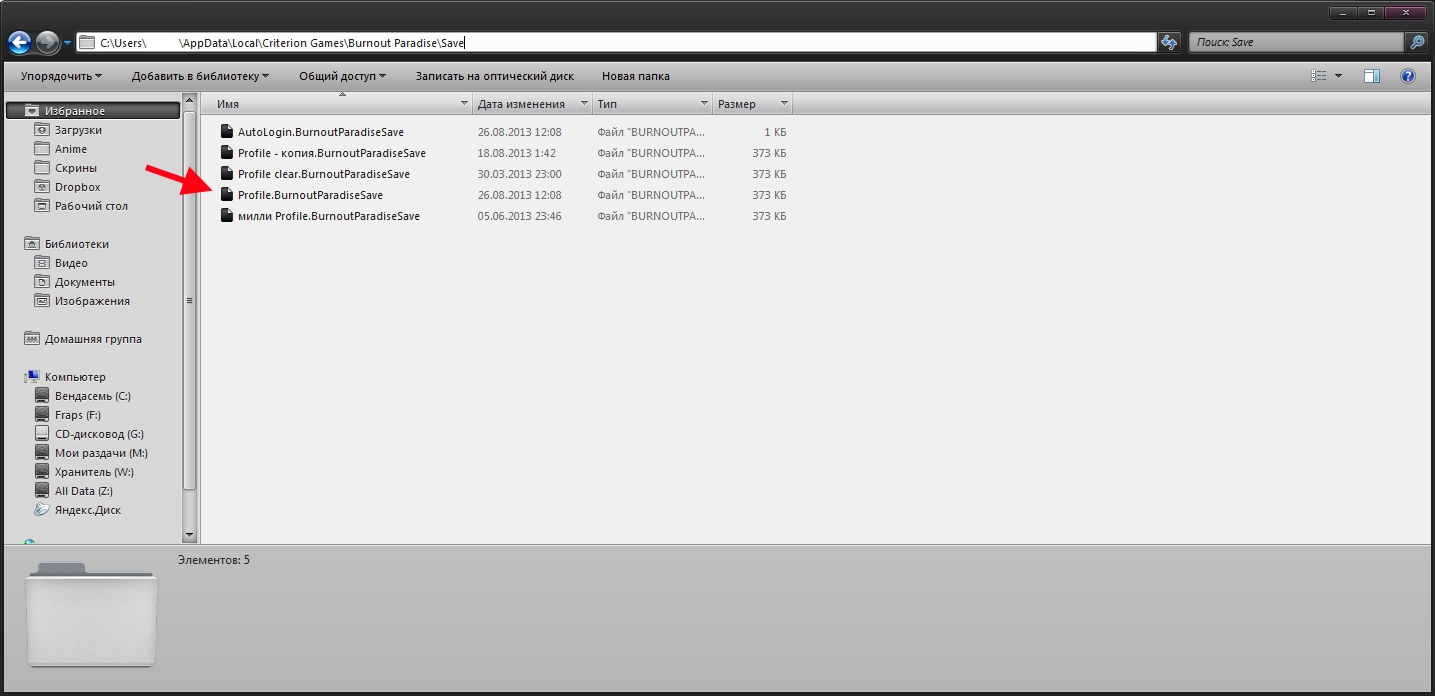Click the navigation pane scrollbar thumb
The image size is (1435, 696).
click(189, 300)
